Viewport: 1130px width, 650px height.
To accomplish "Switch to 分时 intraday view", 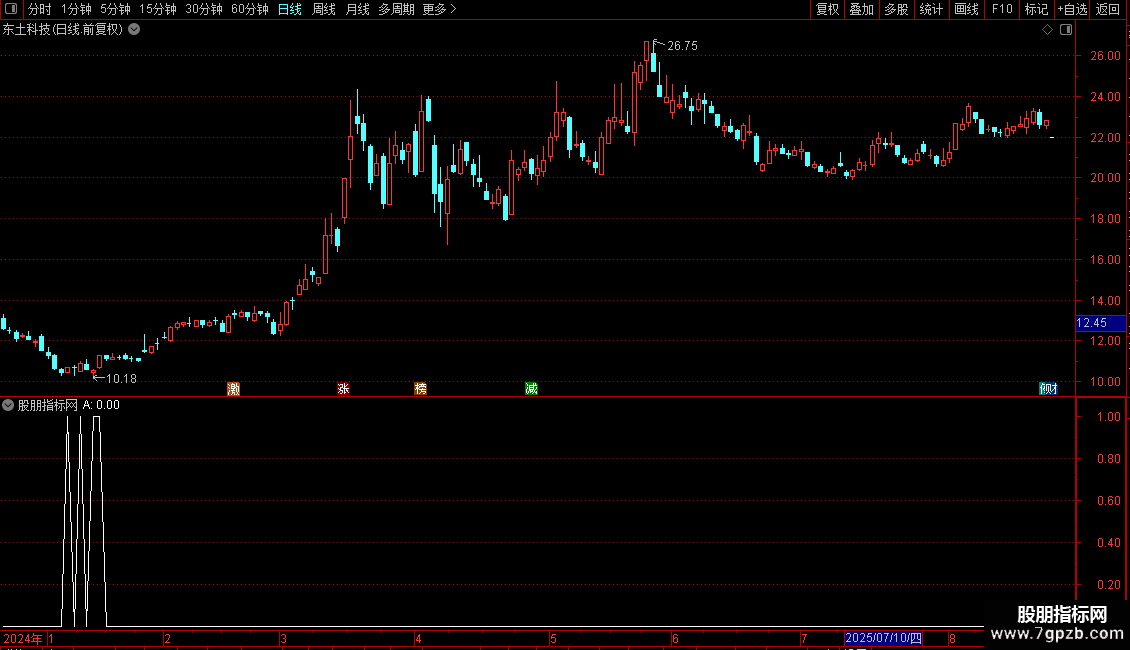I will [40, 9].
